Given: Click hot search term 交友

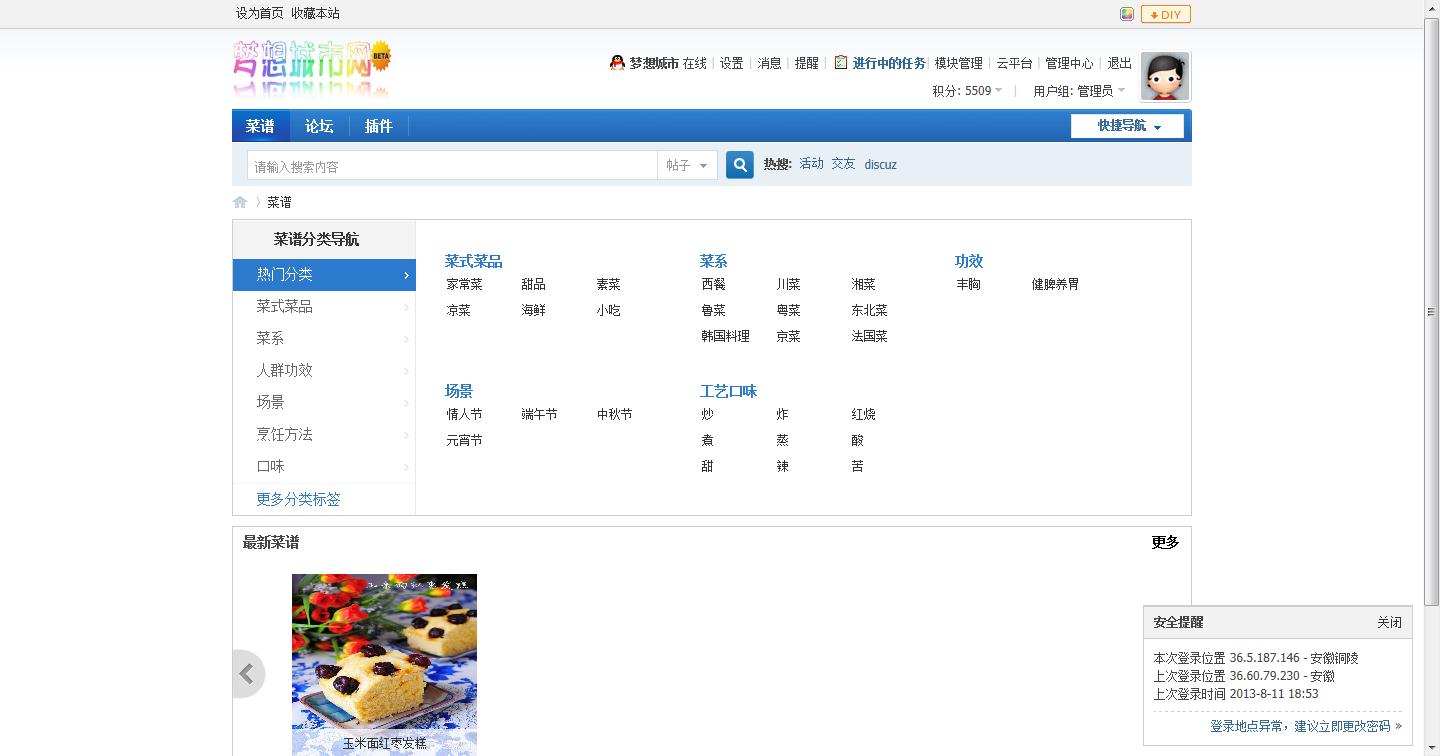Looking at the screenshot, I should tap(843, 164).
